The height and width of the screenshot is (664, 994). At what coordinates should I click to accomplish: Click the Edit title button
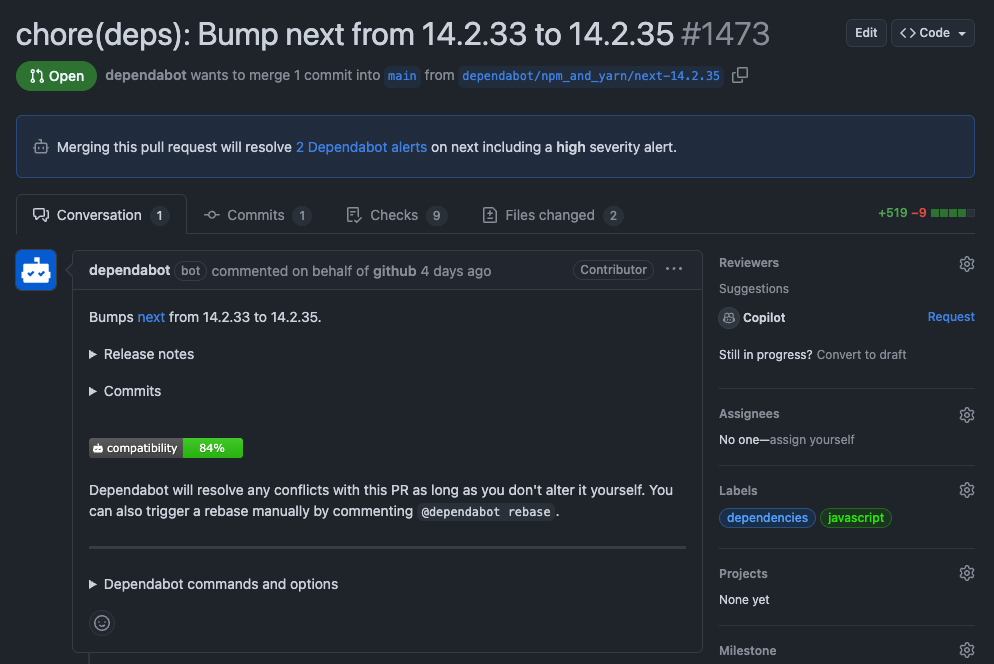point(866,33)
